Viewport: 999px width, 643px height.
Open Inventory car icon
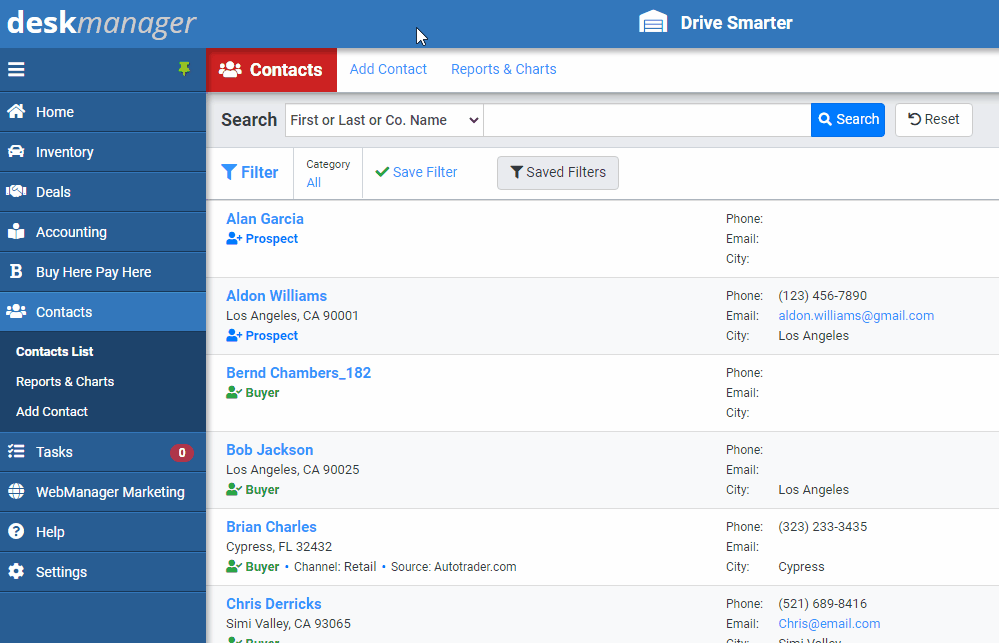16,152
